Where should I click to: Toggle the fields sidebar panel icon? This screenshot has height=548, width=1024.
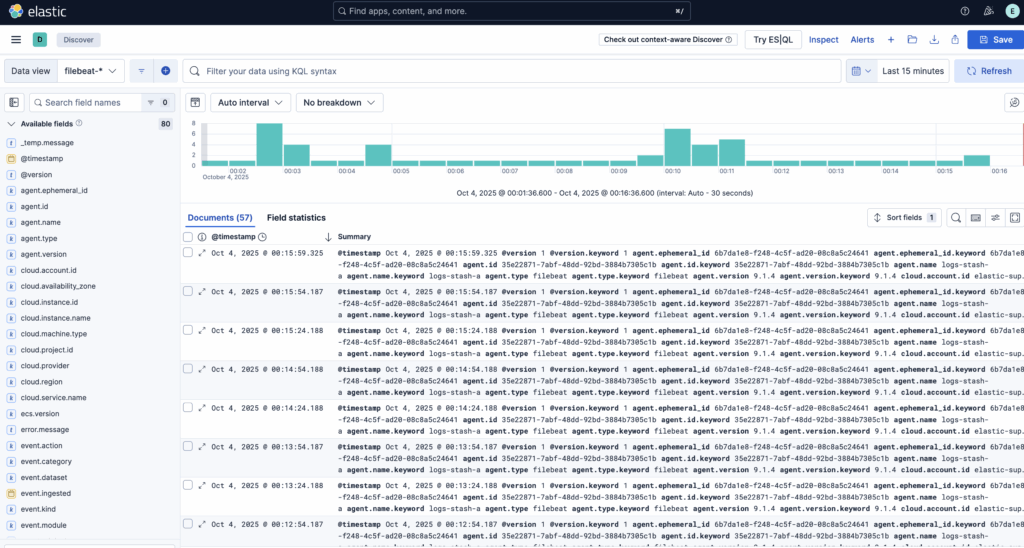[x=15, y=102]
